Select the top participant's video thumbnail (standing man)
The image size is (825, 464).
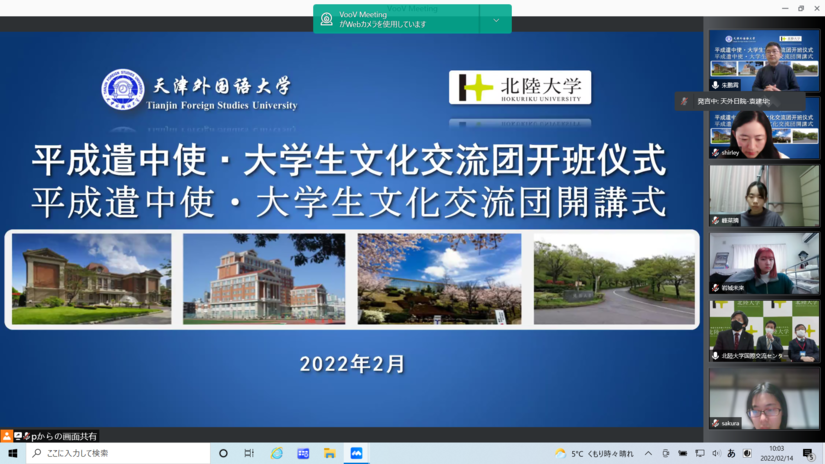coord(764,61)
